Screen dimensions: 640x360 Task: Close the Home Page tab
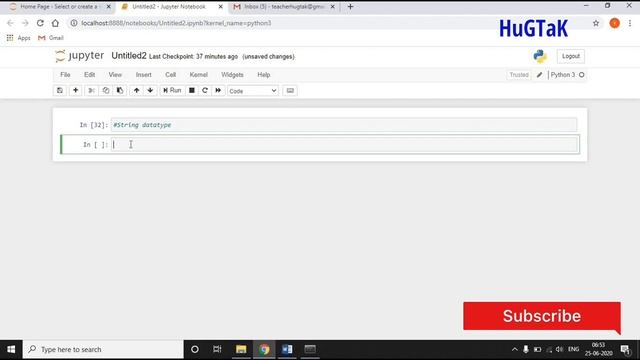109,7
